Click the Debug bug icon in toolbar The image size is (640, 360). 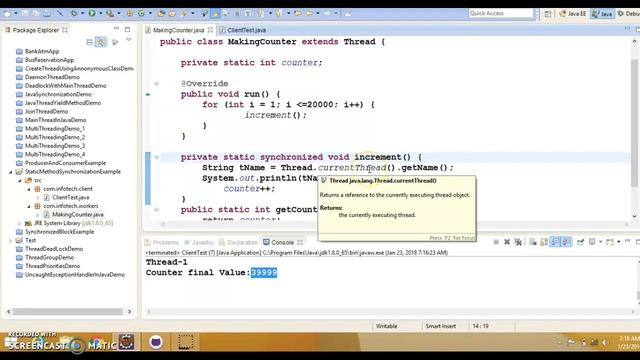point(74,13)
